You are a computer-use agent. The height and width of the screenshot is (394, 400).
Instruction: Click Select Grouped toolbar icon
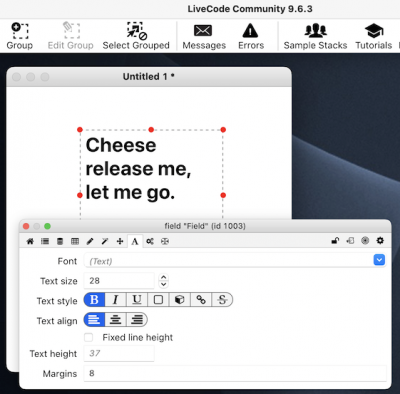pos(137,30)
